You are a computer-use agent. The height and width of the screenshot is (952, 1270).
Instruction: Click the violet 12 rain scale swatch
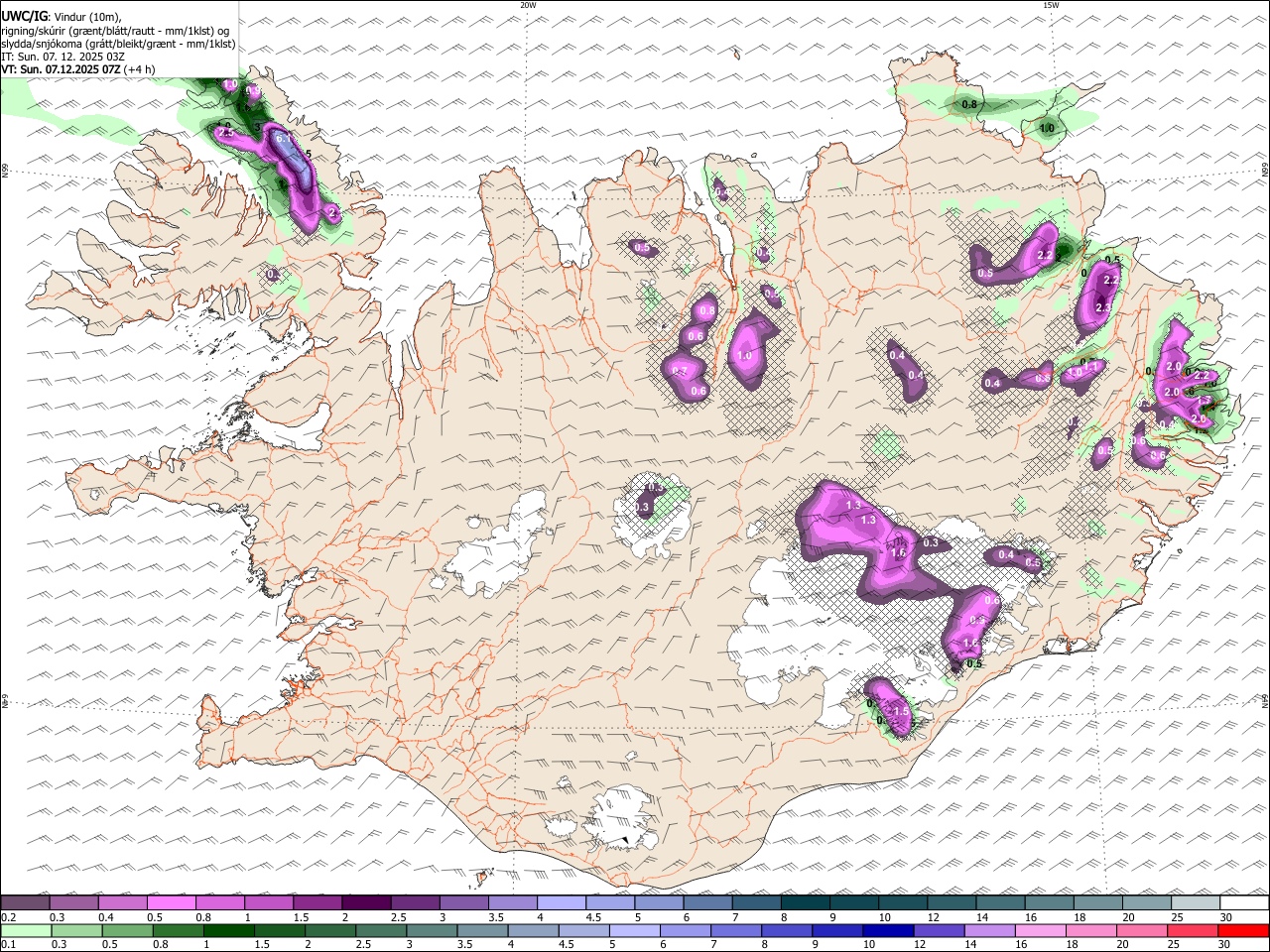[x=939, y=931]
